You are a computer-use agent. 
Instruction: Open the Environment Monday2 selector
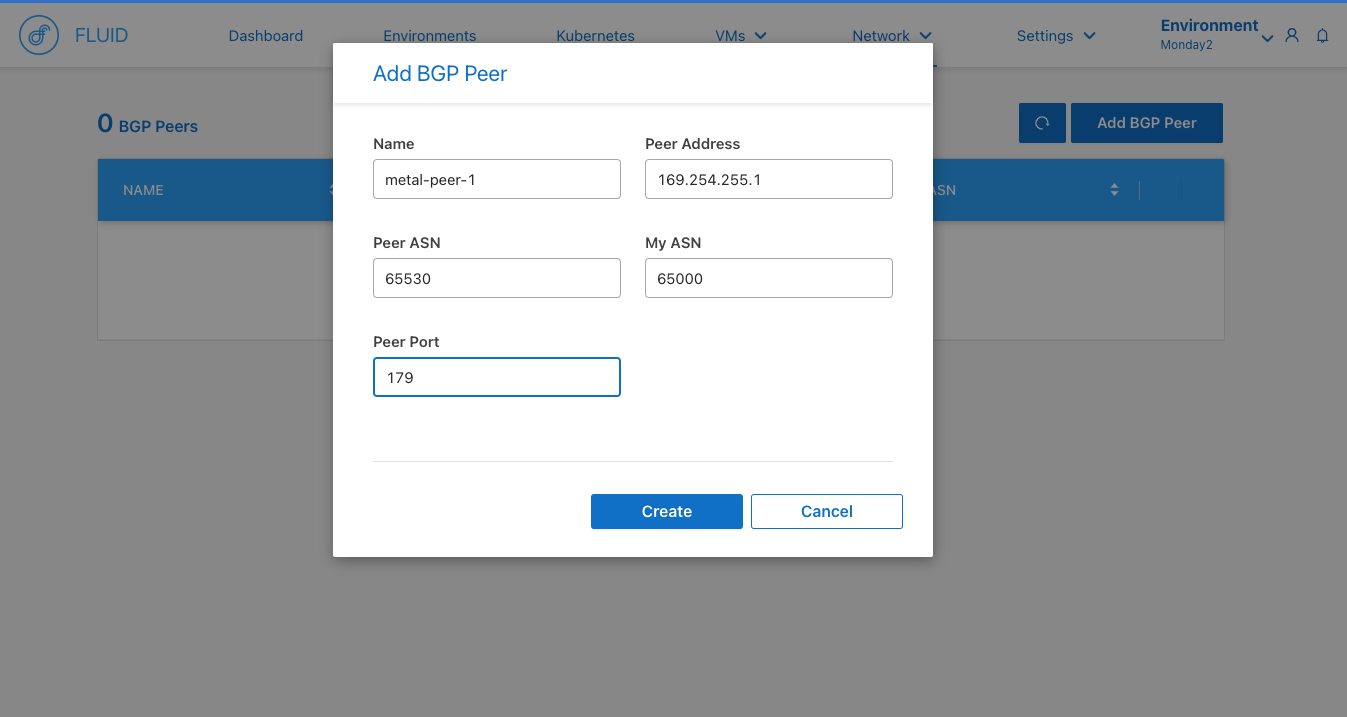tap(1216, 35)
